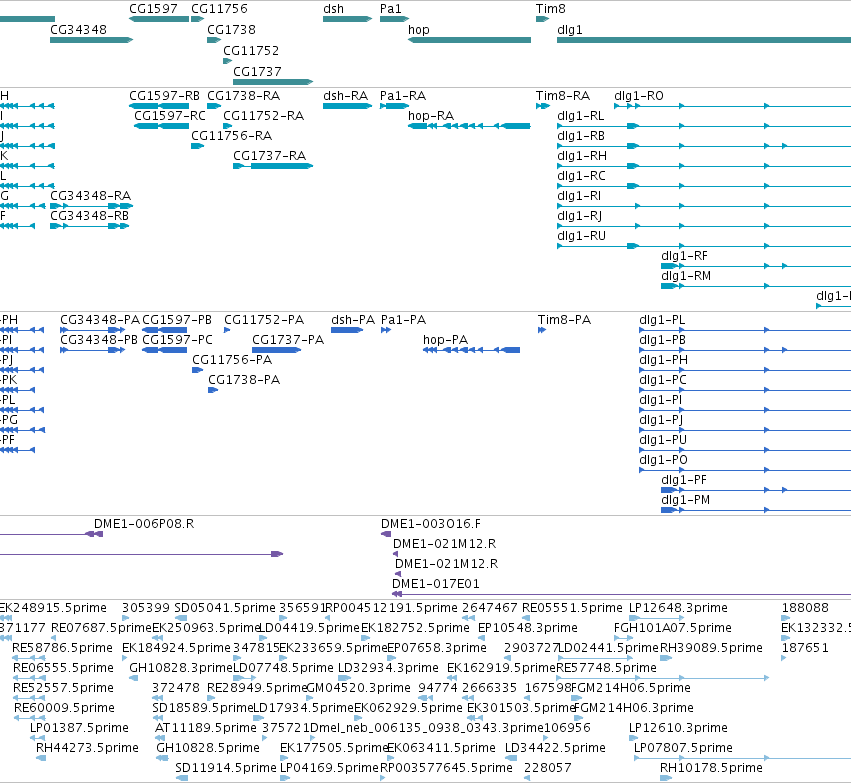Select transcript label dsh-RA
Image resolution: width=851 pixels, height=783 pixels.
pos(345,96)
